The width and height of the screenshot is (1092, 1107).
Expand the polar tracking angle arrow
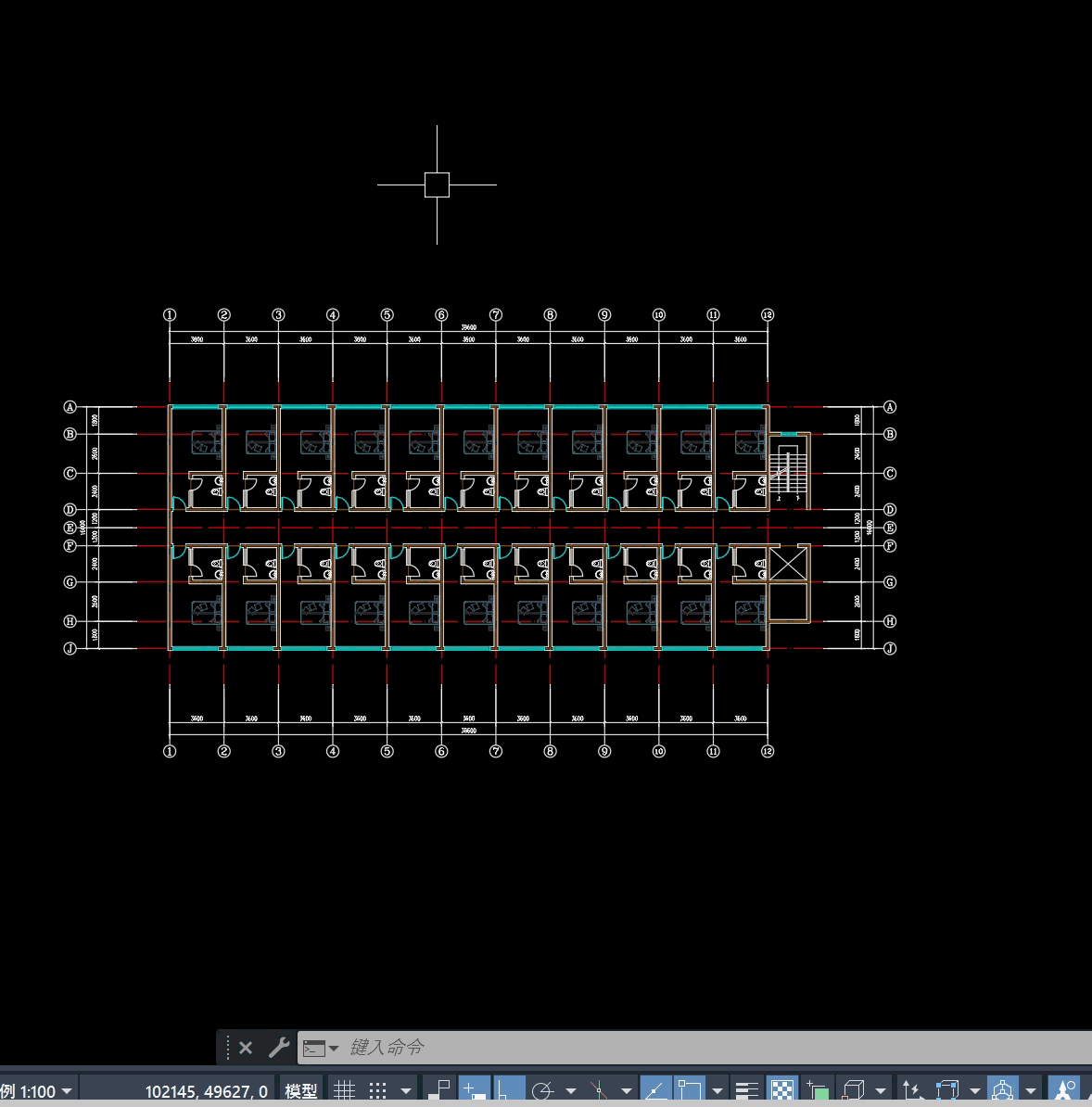click(571, 1091)
